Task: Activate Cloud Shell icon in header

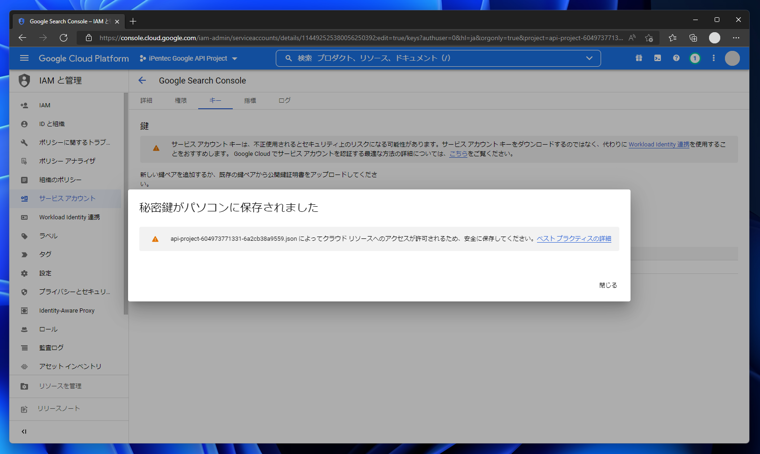Action: click(x=657, y=58)
